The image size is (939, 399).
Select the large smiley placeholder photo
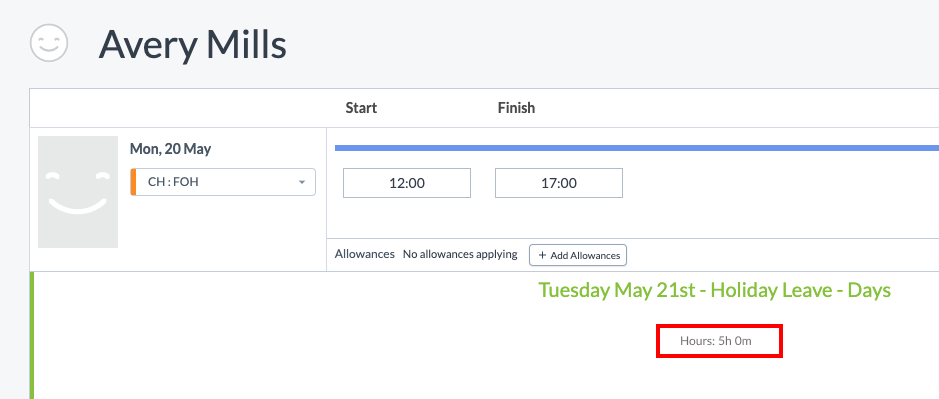[x=78, y=192]
